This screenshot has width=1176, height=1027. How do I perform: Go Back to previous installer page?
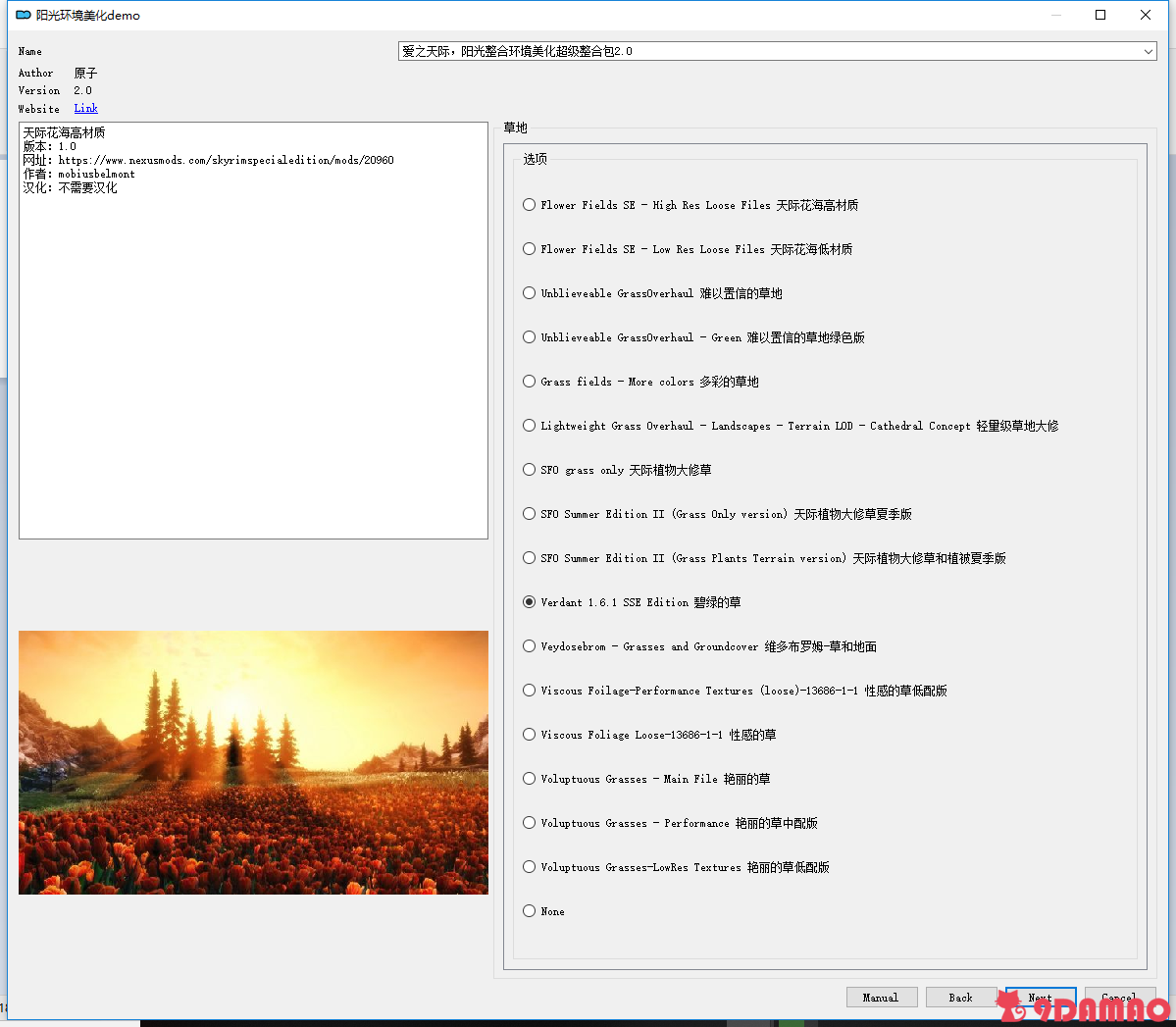coord(960,998)
